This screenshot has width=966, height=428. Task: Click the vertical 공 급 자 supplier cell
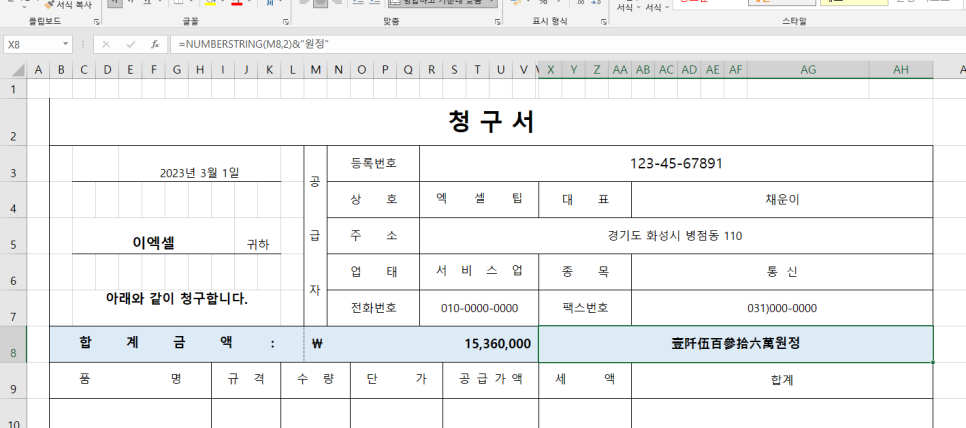(x=315, y=236)
